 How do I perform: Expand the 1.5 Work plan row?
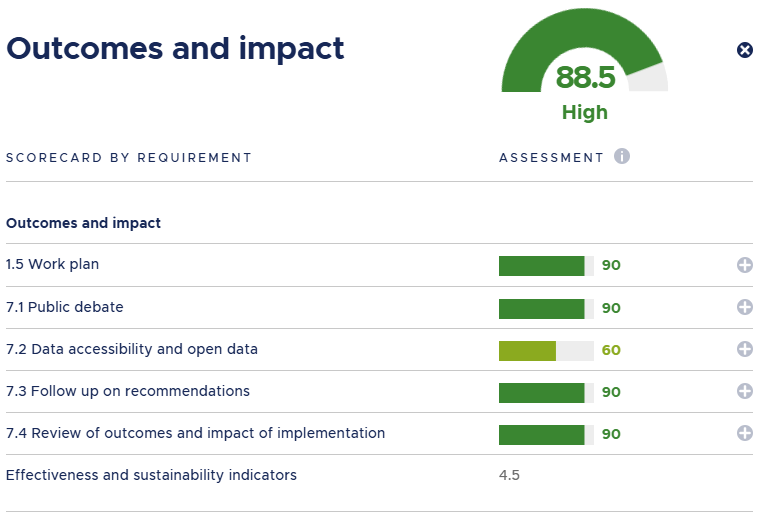pyautogui.click(x=744, y=265)
